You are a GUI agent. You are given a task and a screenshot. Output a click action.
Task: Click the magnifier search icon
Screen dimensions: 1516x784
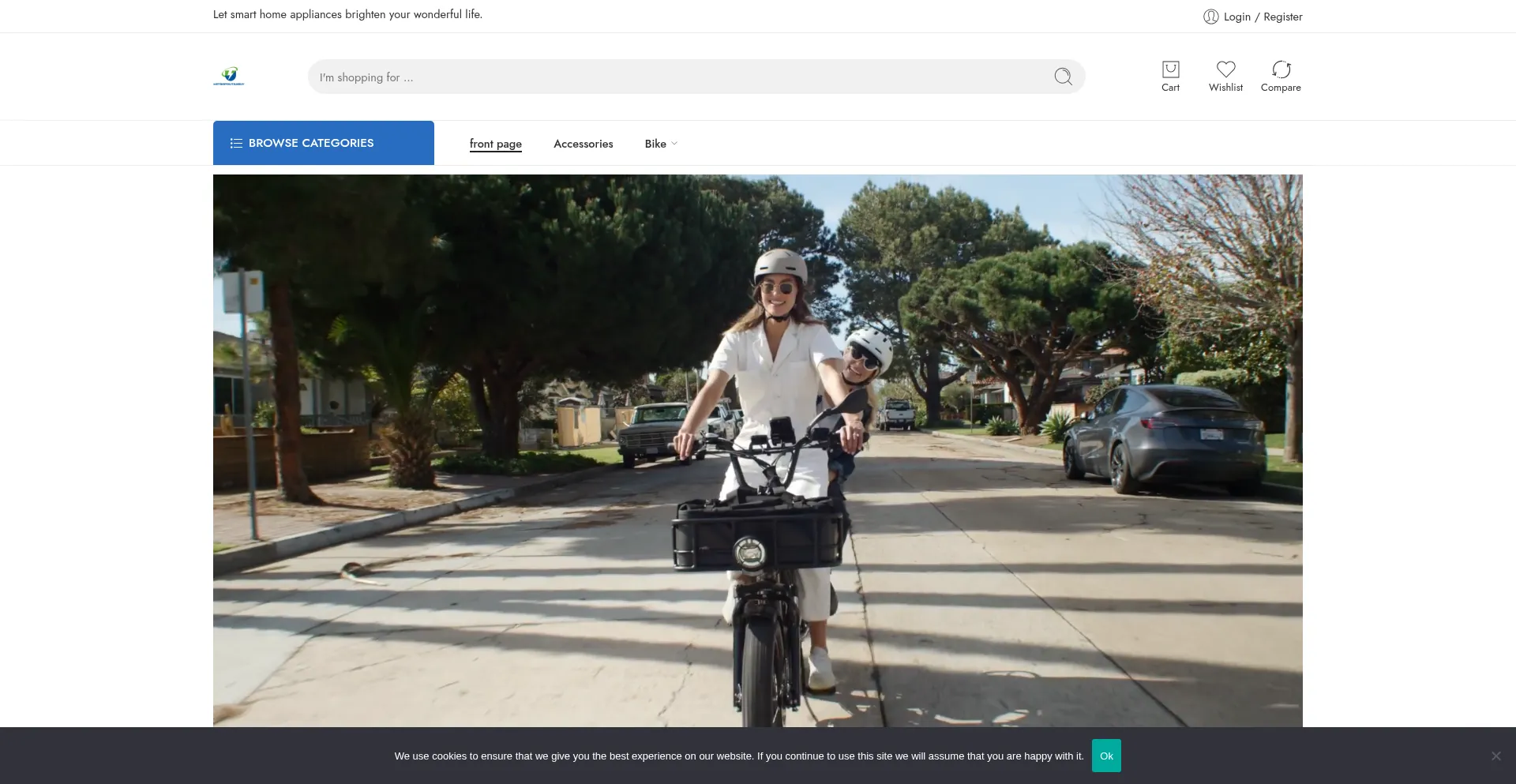pyautogui.click(x=1063, y=77)
